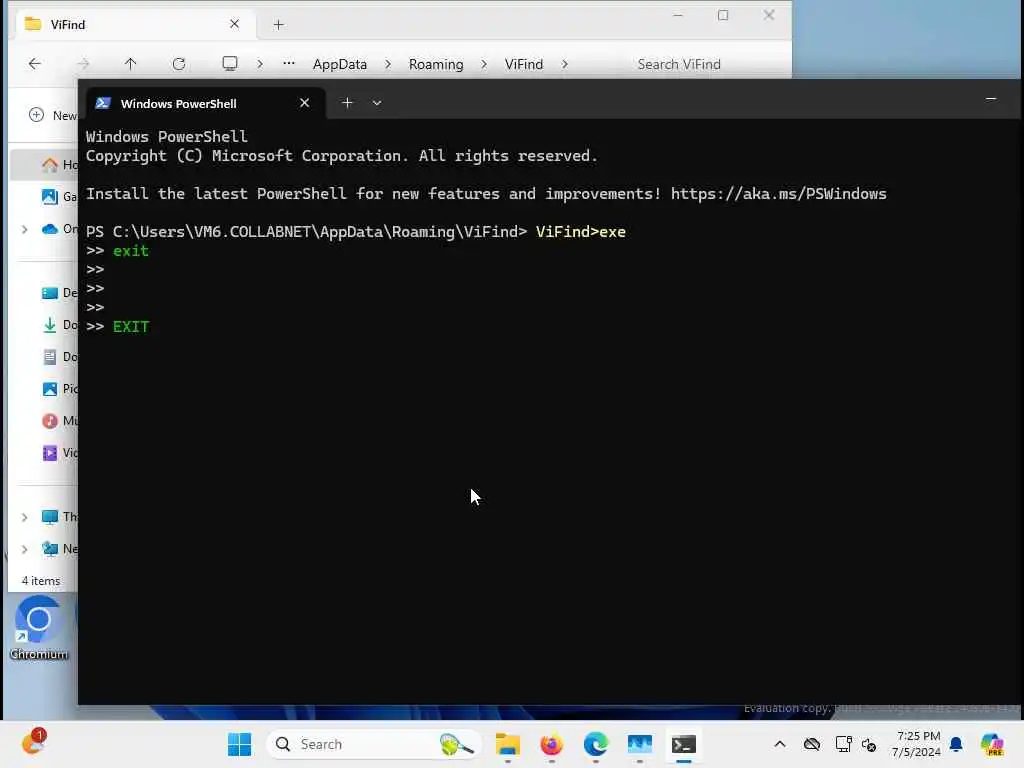Expand the OneDrive sidebar node
The height and width of the screenshot is (768, 1024).
tap(24, 229)
